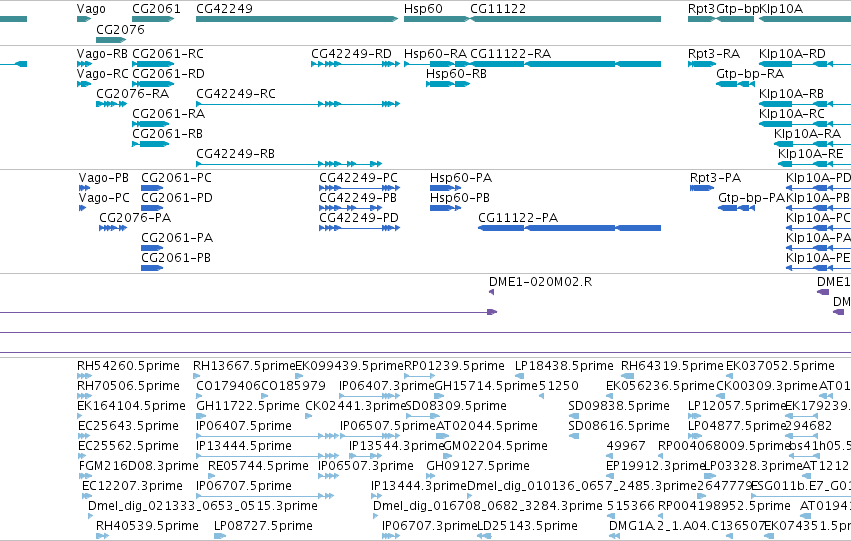Image resolution: width=851 pixels, height=541 pixels.
Task: Click protein label Vago-PB
Action: coord(104,178)
